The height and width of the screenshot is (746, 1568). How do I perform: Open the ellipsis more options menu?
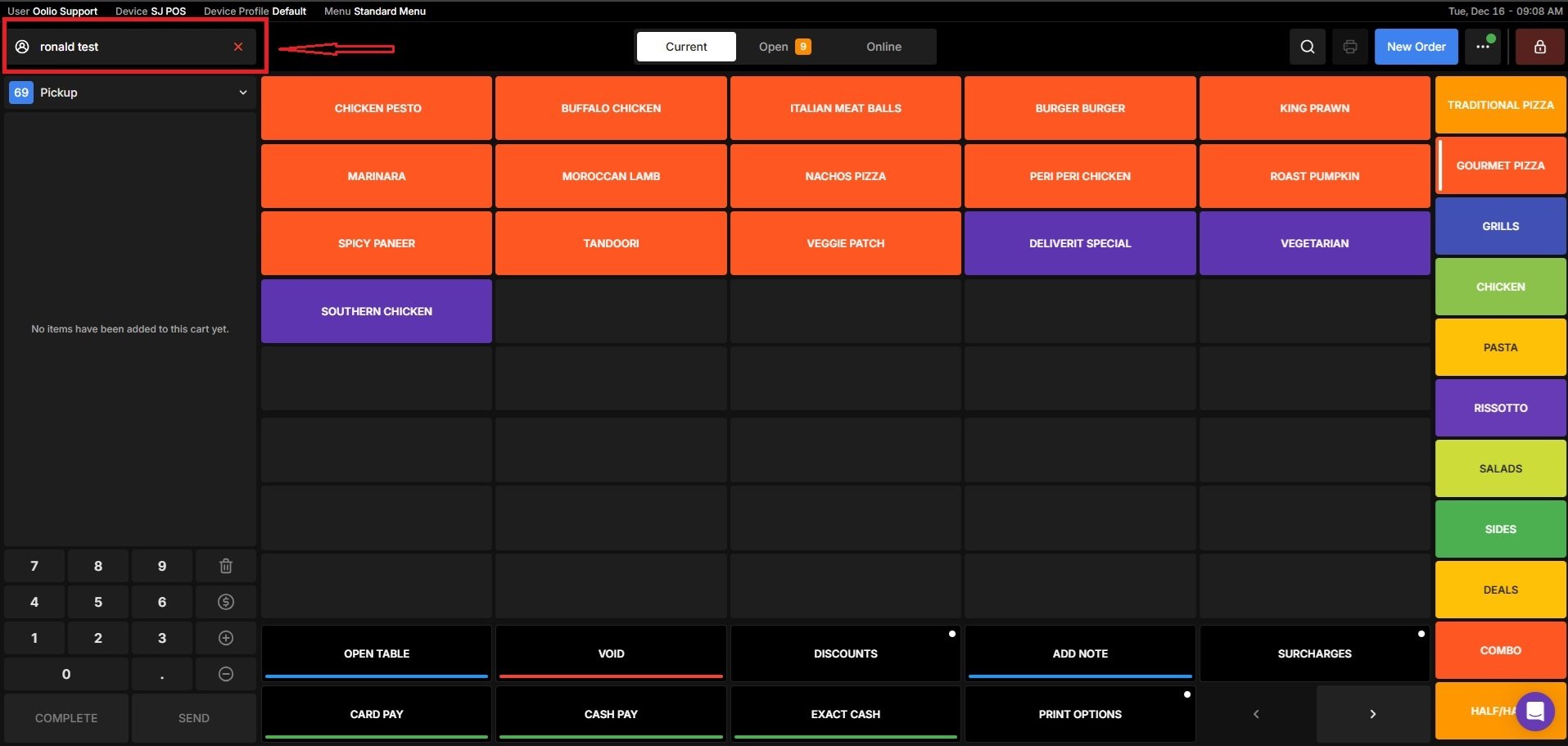(x=1482, y=47)
